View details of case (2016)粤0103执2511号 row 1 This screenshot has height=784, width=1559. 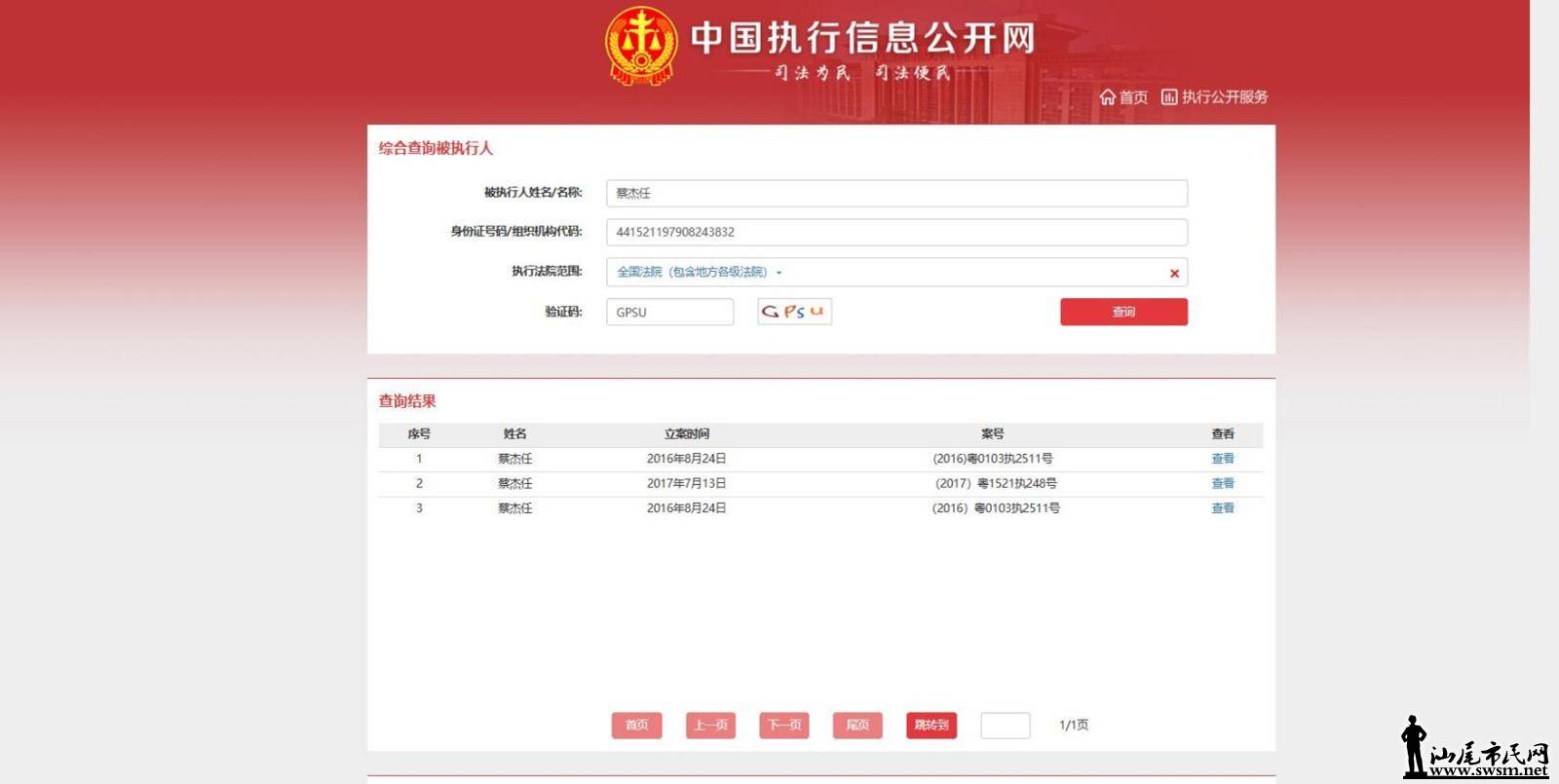[x=1222, y=459]
